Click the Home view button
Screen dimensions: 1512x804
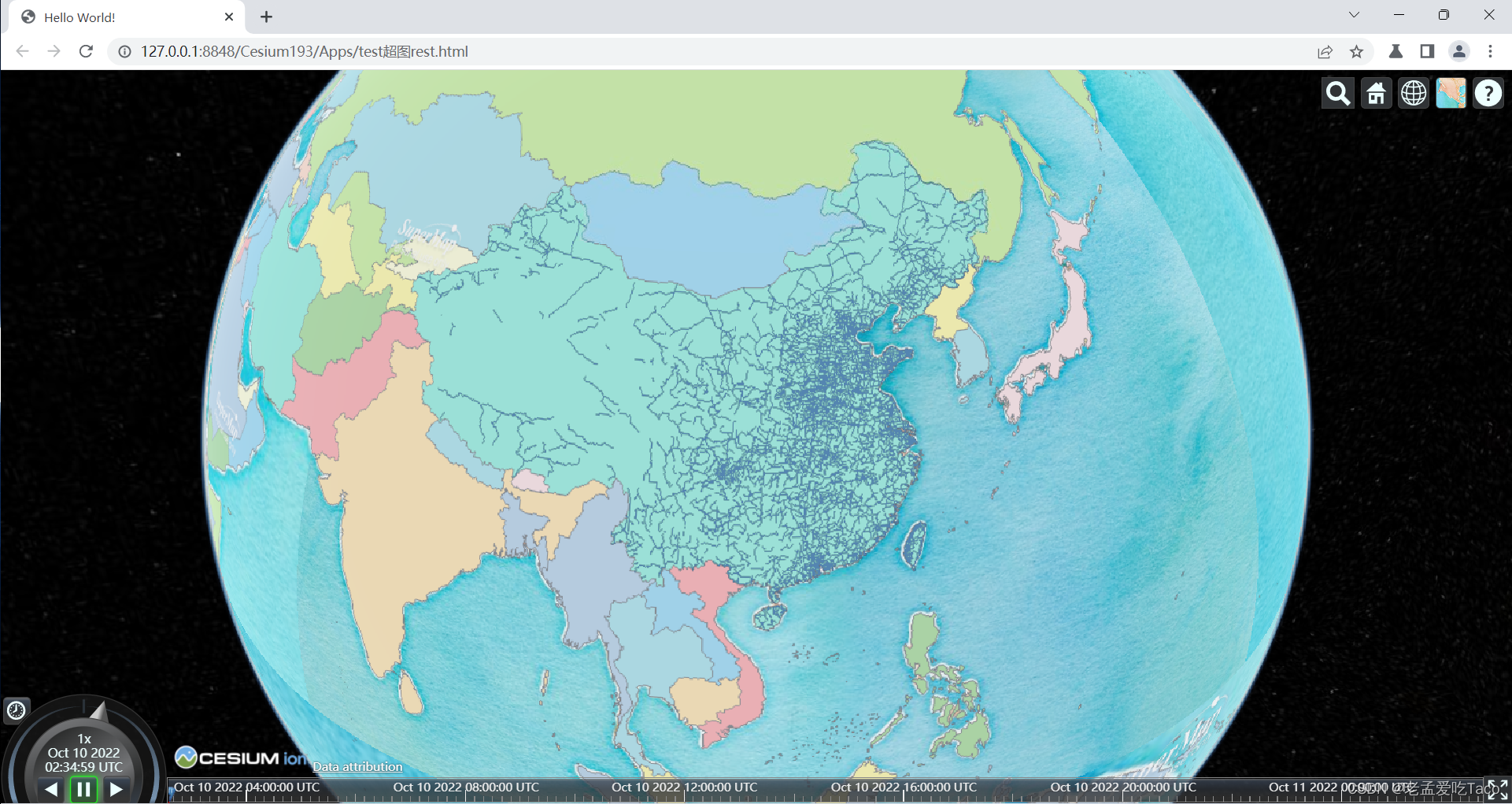tap(1375, 93)
